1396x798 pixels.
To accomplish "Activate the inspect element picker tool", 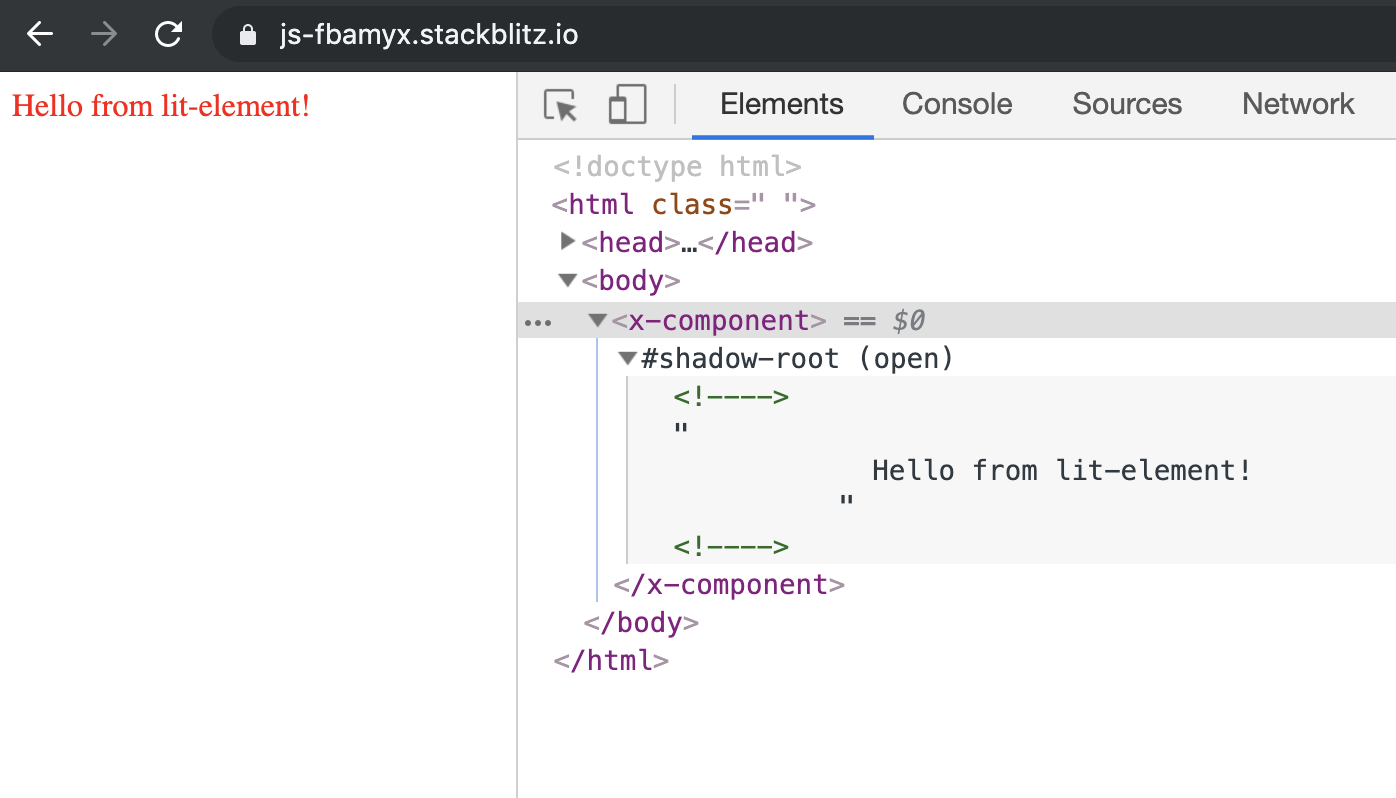I will 561,105.
